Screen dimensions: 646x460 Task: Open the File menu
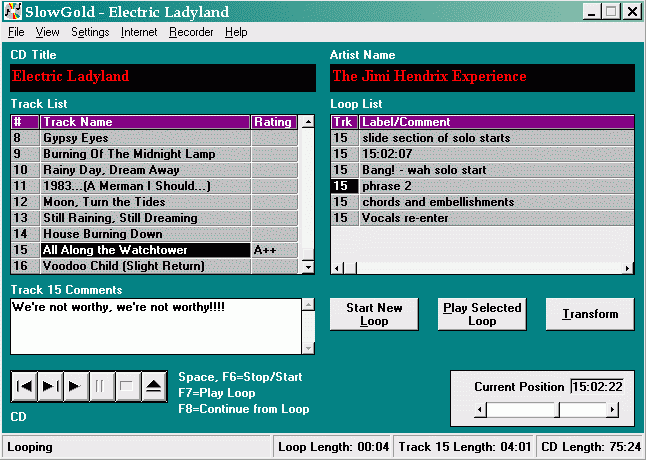(16, 32)
